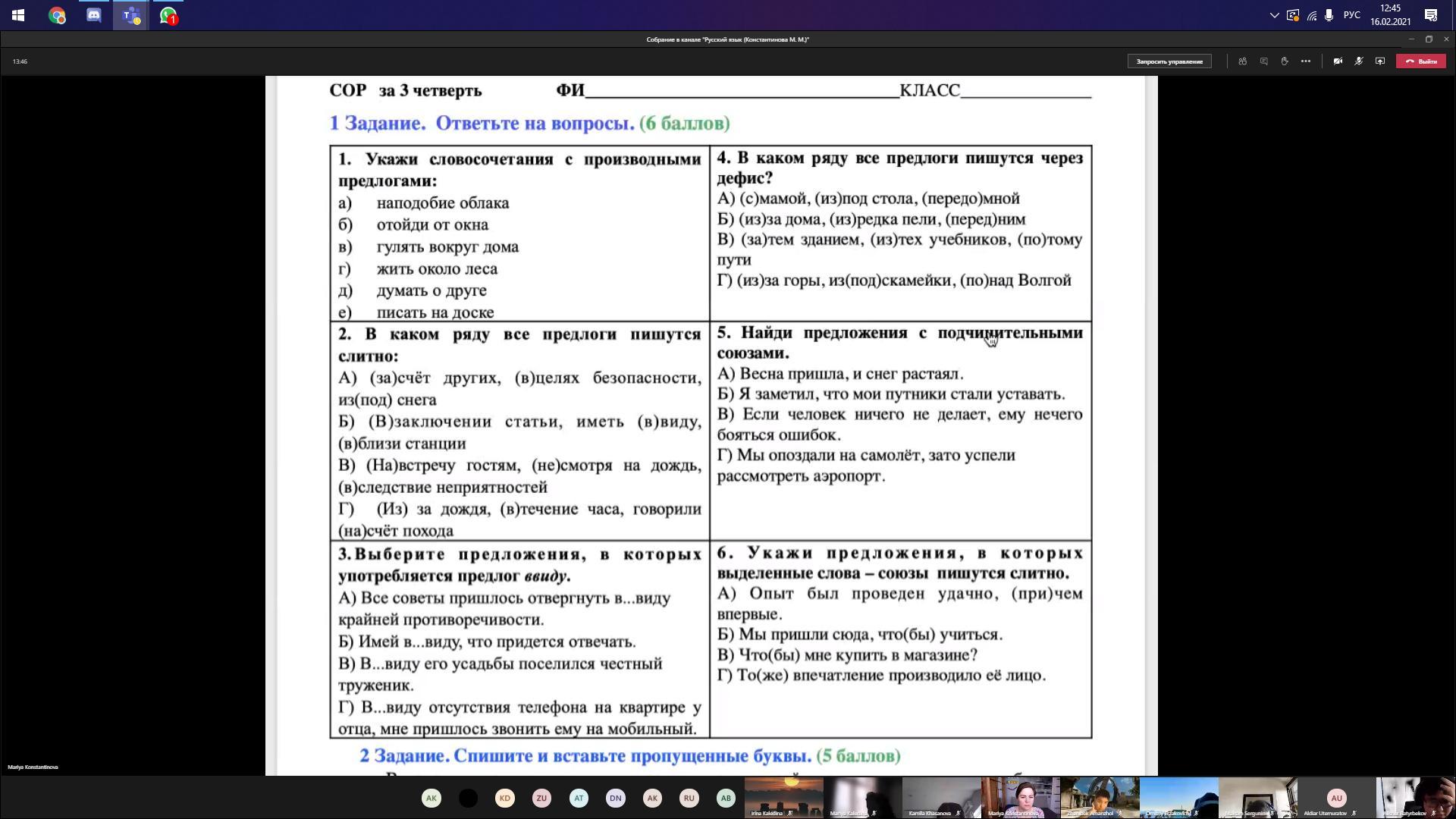Click the '2 Задание. Спишите и вставьте' heading

tap(585, 756)
